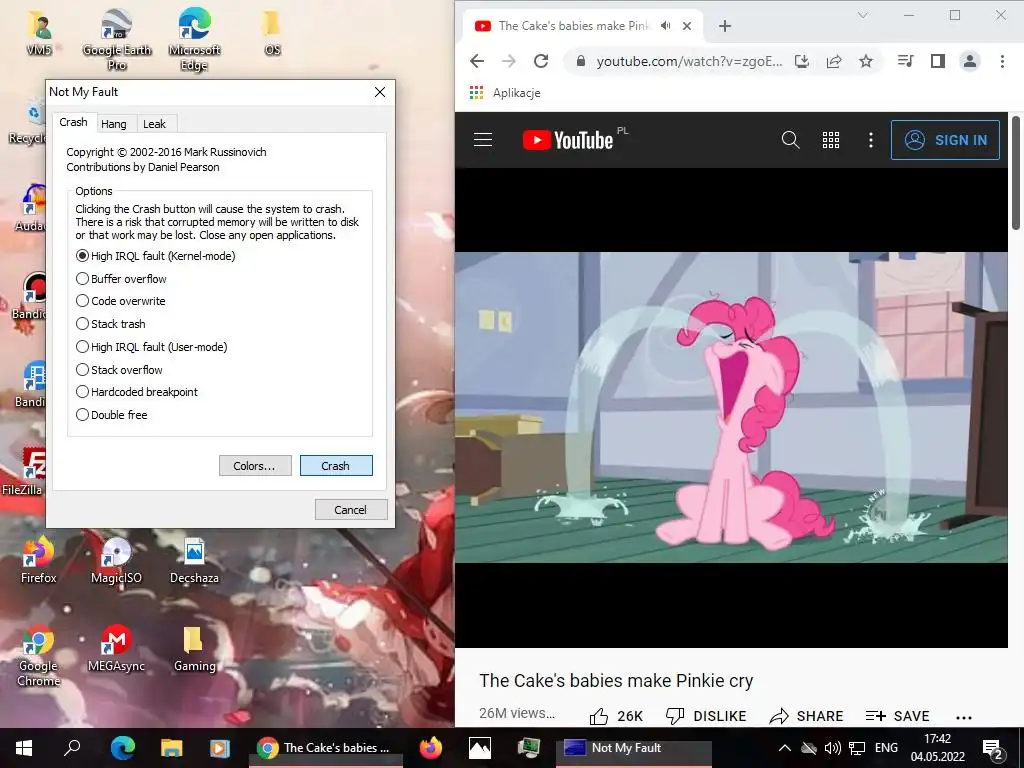Click the DISLIKE button
This screenshot has width=1024, height=768.
point(706,716)
